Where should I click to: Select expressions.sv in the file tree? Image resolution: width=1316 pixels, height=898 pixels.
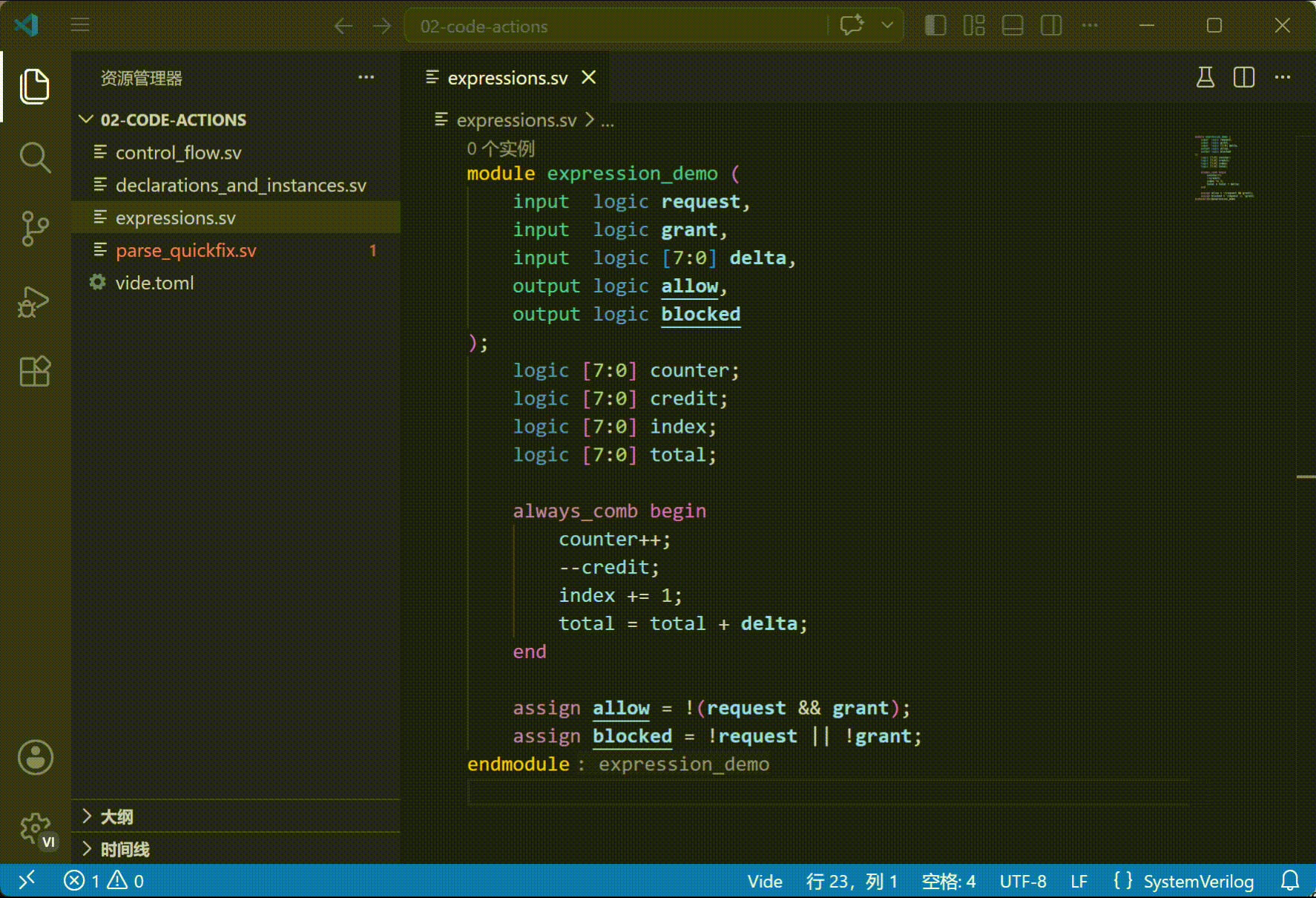(x=236, y=218)
